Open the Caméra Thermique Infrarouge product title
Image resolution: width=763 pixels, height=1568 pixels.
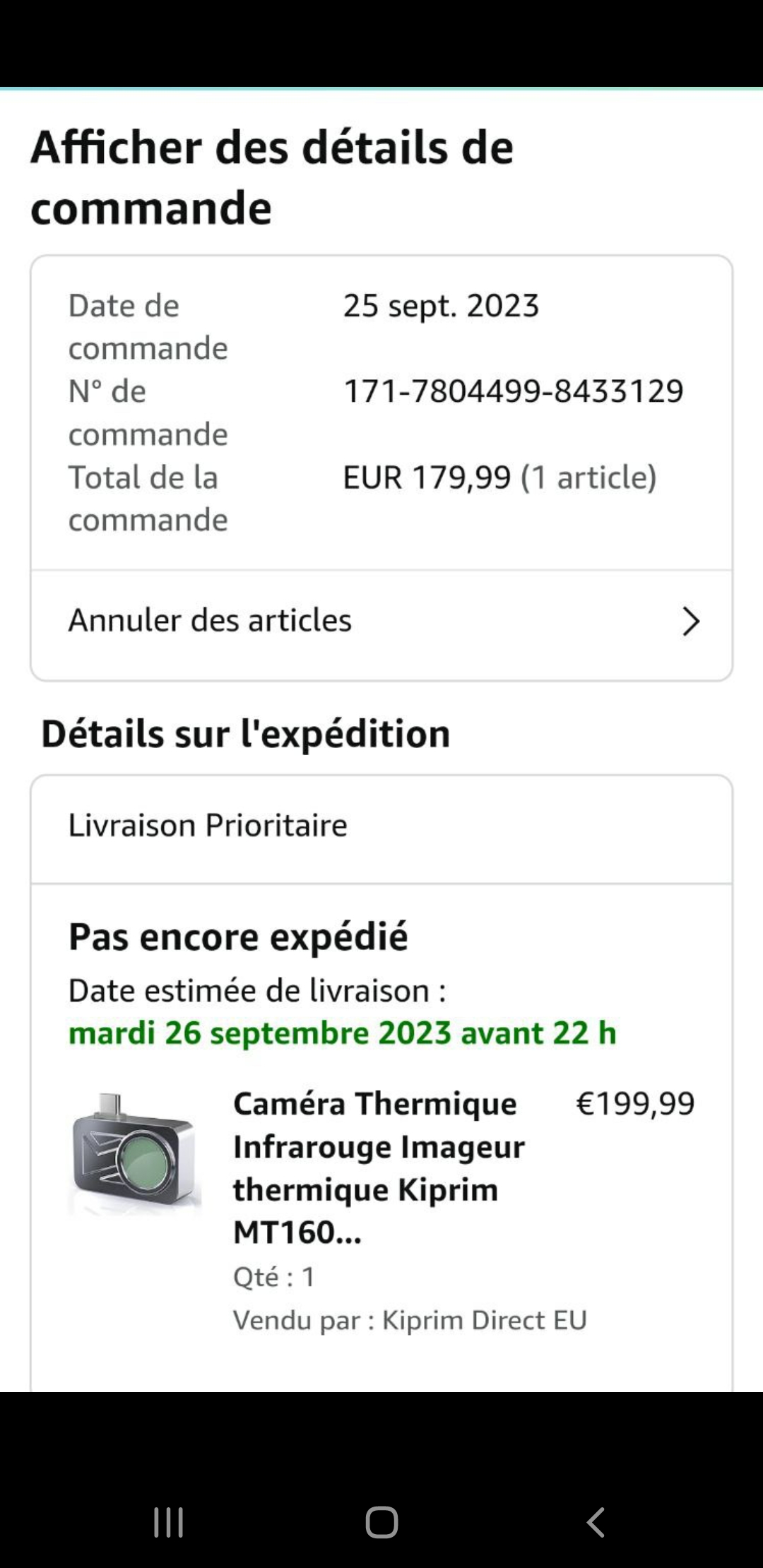pyautogui.click(x=379, y=1168)
